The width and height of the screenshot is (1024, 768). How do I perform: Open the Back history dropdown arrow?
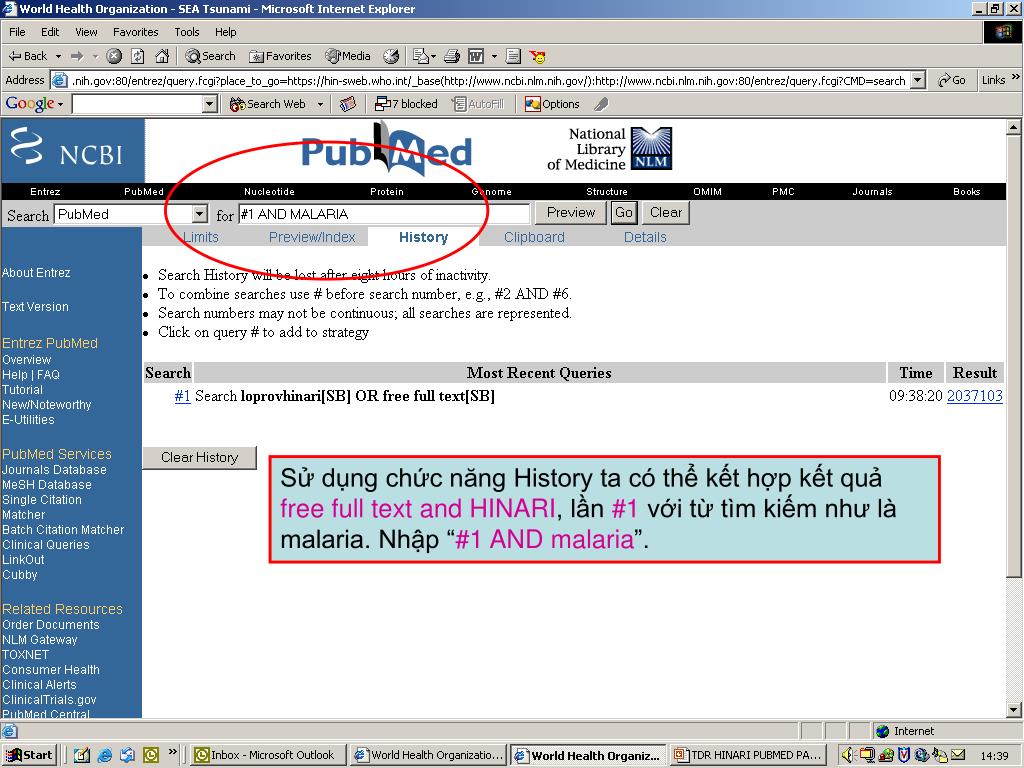click(58, 56)
